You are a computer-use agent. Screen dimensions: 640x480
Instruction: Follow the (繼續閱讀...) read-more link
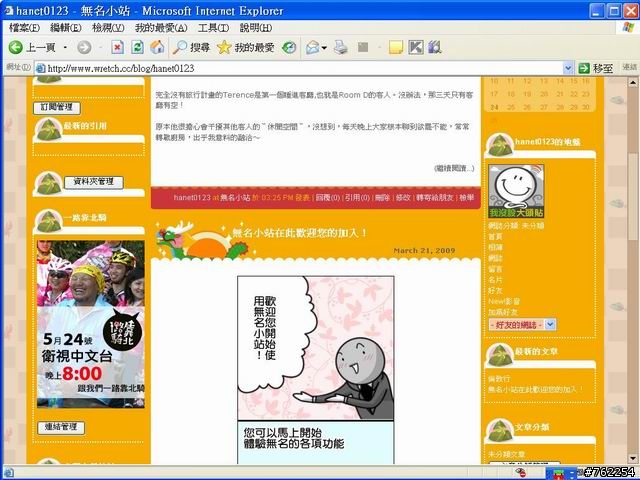pyautogui.click(x=454, y=168)
